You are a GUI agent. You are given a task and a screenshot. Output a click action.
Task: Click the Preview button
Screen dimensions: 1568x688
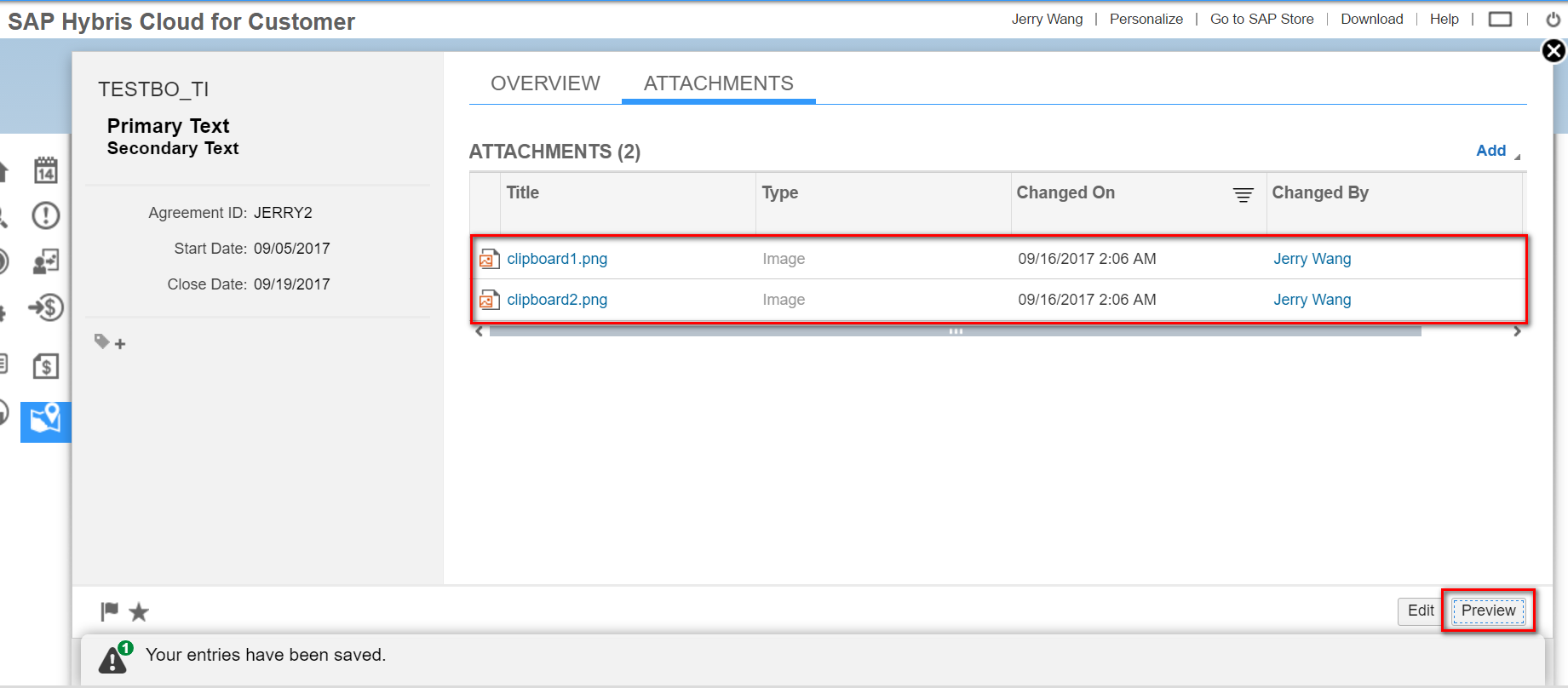point(1488,611)
